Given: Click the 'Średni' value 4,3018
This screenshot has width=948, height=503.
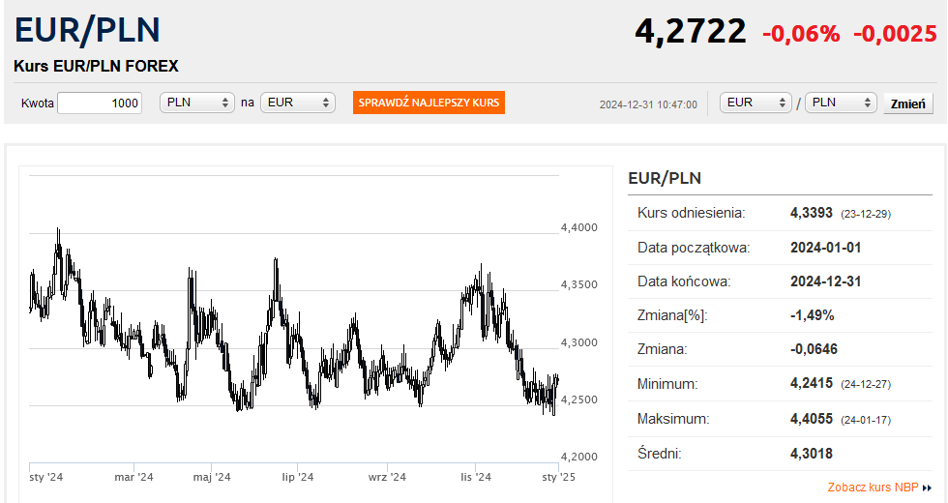Looking at the screenshot, I should (x=811, y=453).
